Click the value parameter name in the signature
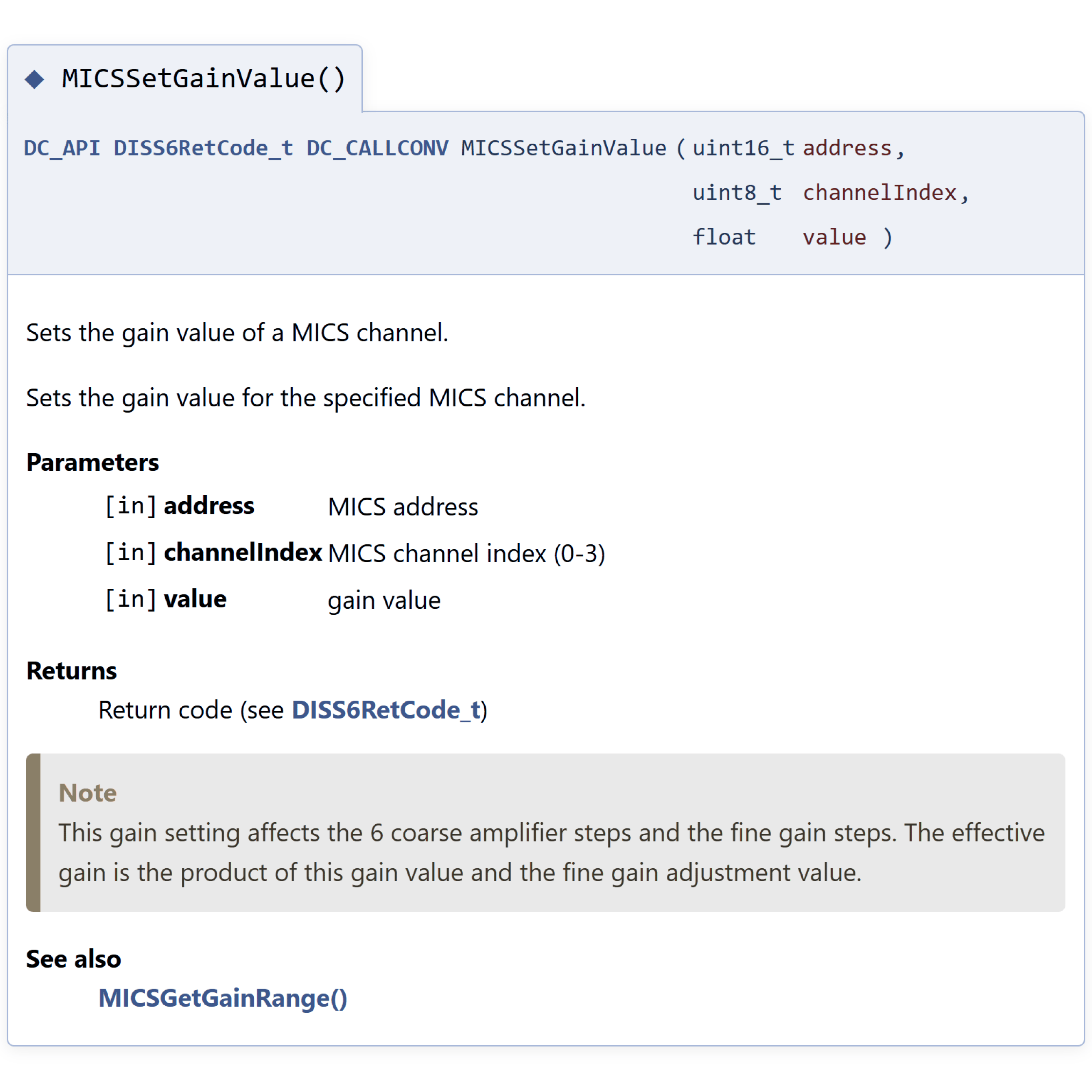 click(834, 237)
